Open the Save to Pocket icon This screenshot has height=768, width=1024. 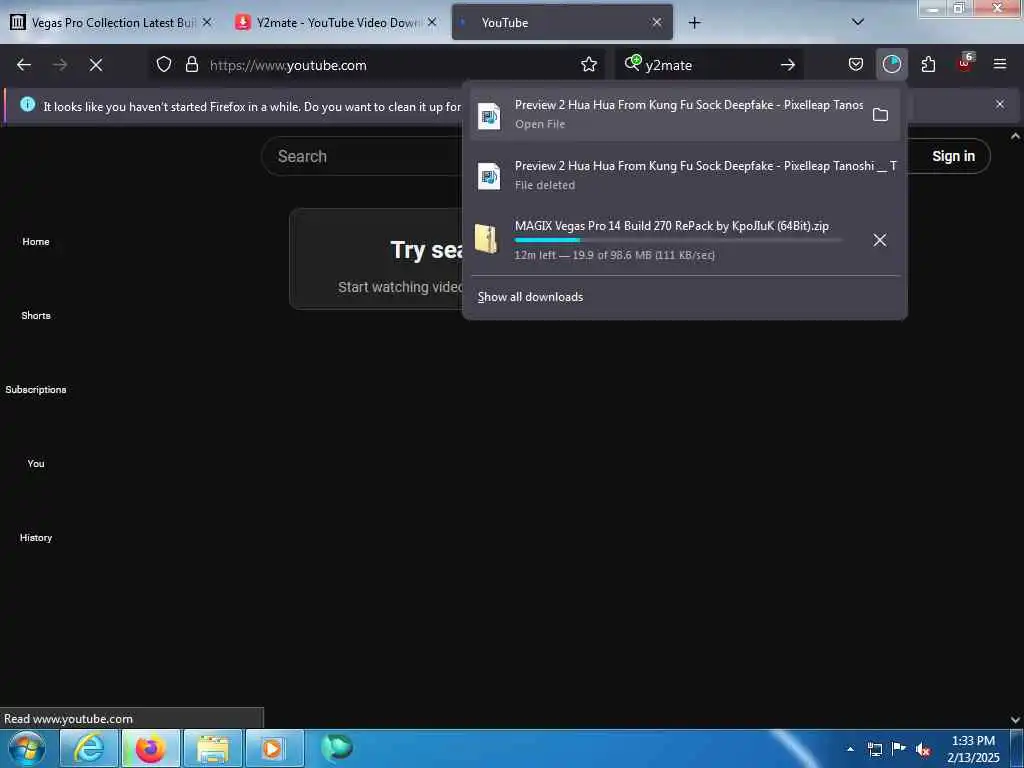(x=856, y=64)
